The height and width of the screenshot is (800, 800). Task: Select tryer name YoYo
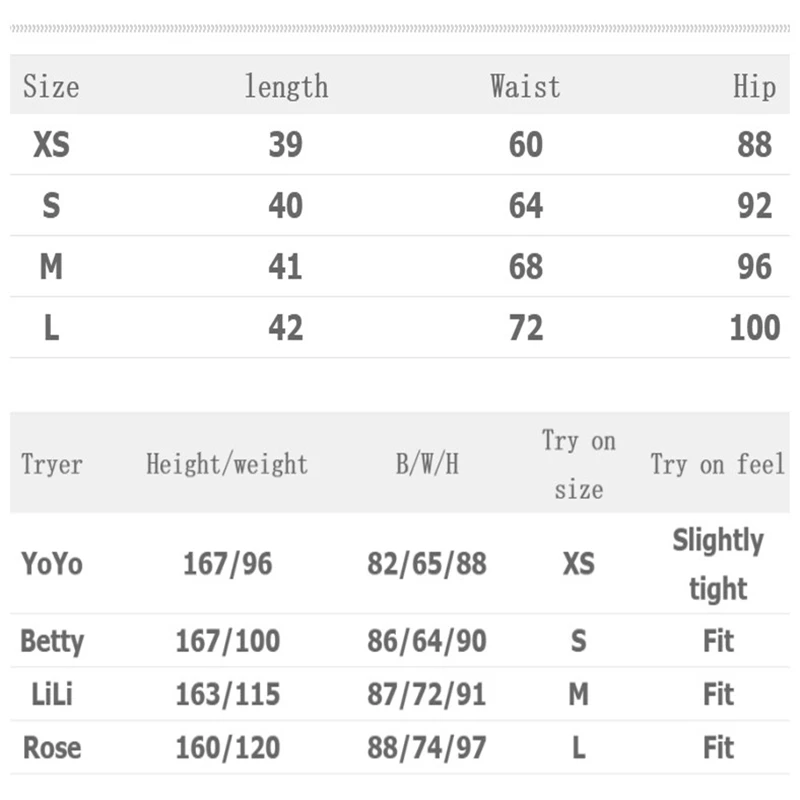pyautogui.click(x=51, y=564)
